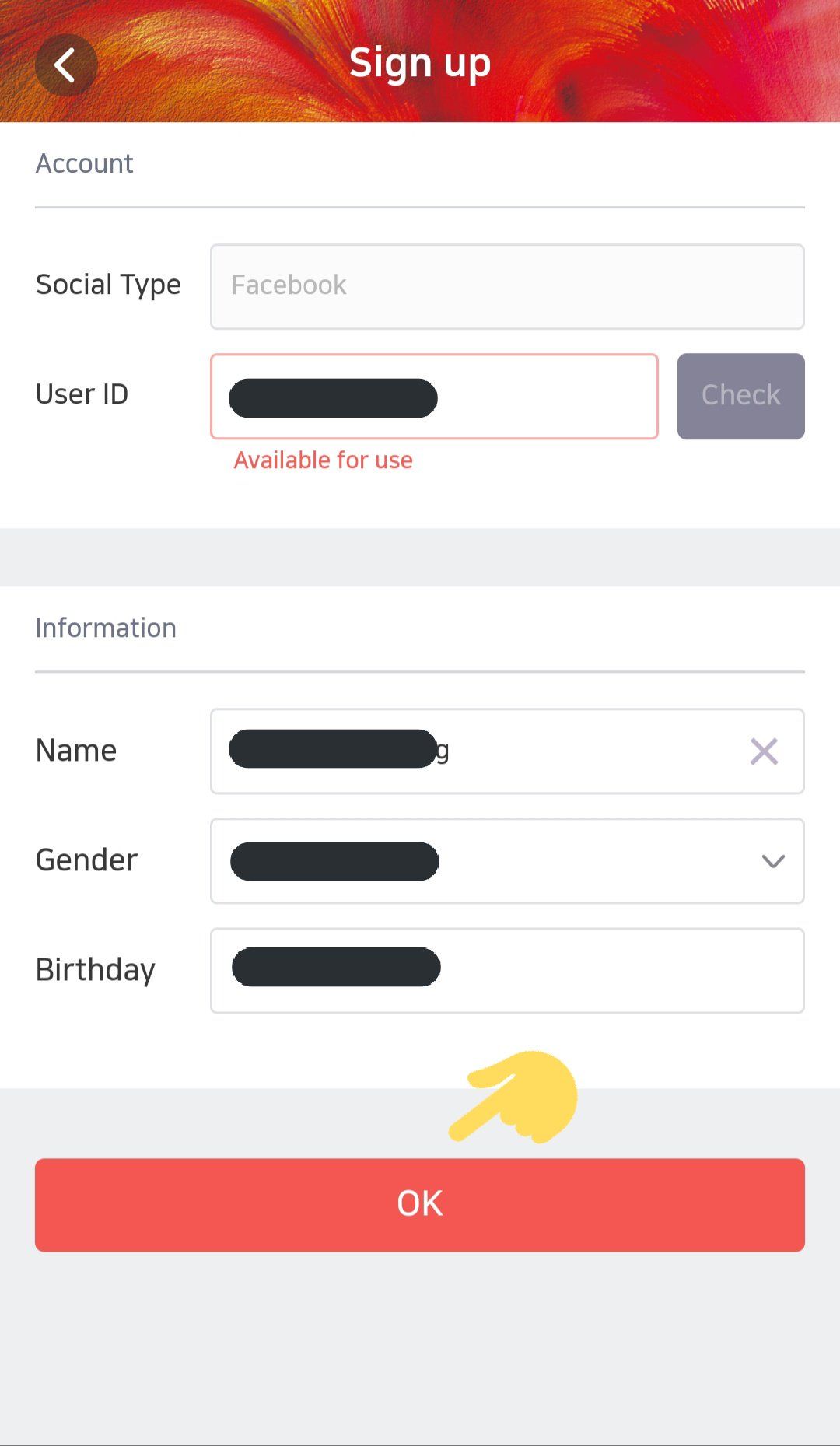
Task: Tap the Gender label text
Action: pyautogui.click(x=86, y=860)
